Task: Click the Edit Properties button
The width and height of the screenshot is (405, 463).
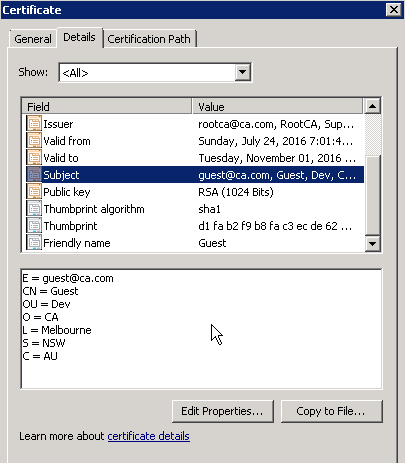Action: tap(222, 411)
